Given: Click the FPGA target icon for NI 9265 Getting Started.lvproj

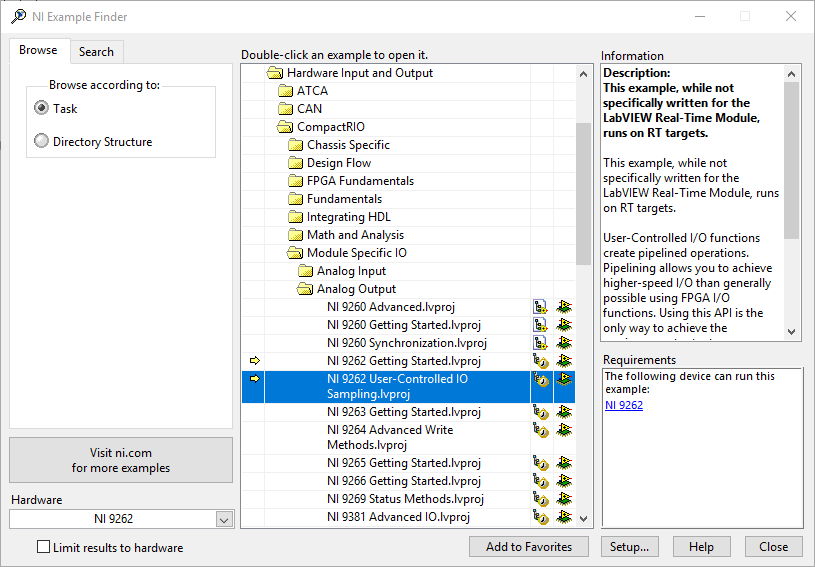Looking at the screenshot, I should 564,463.
